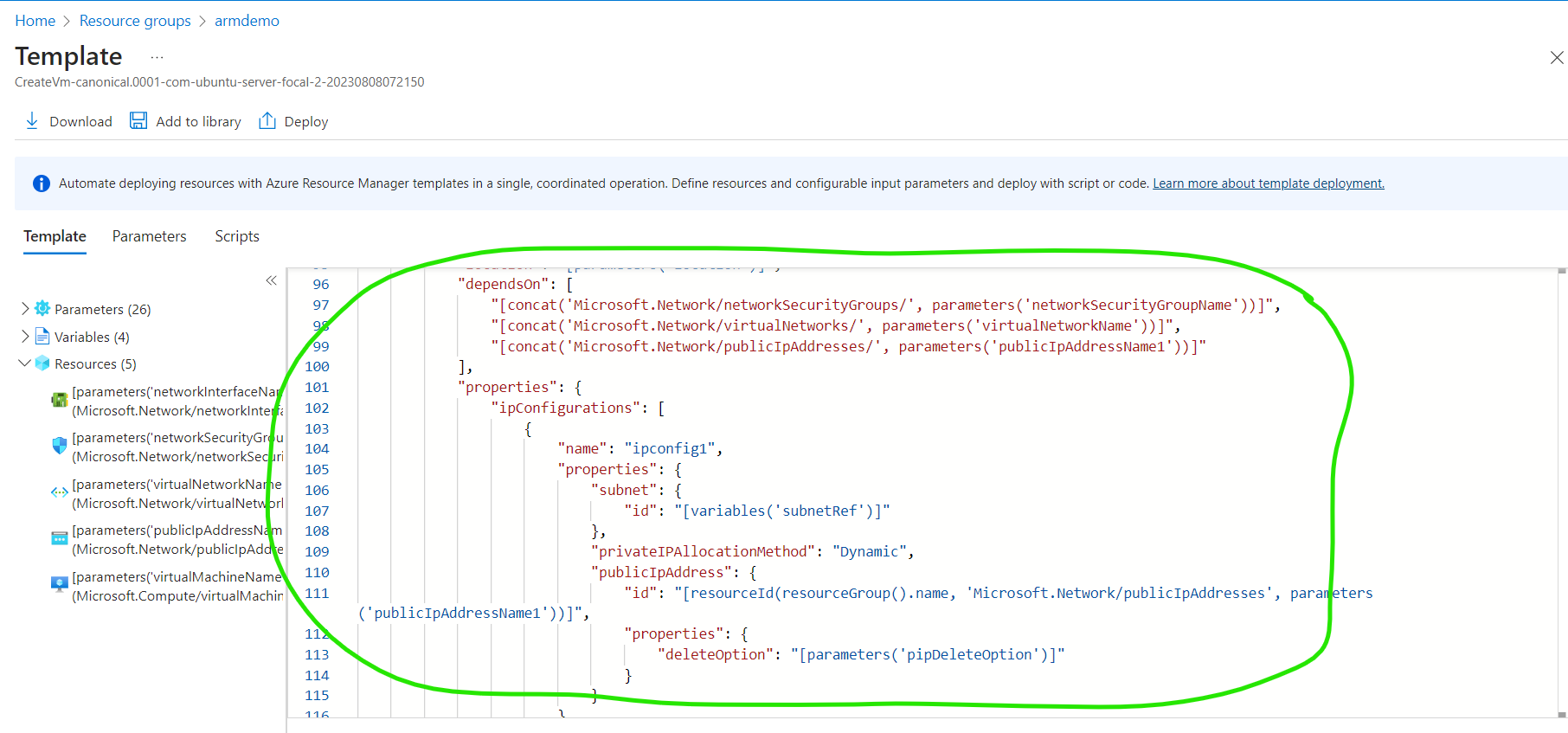The width and height of the screenshot is (1568, 733).
Task: Open Learn more about template deployment link
Action: point(1268,183)
